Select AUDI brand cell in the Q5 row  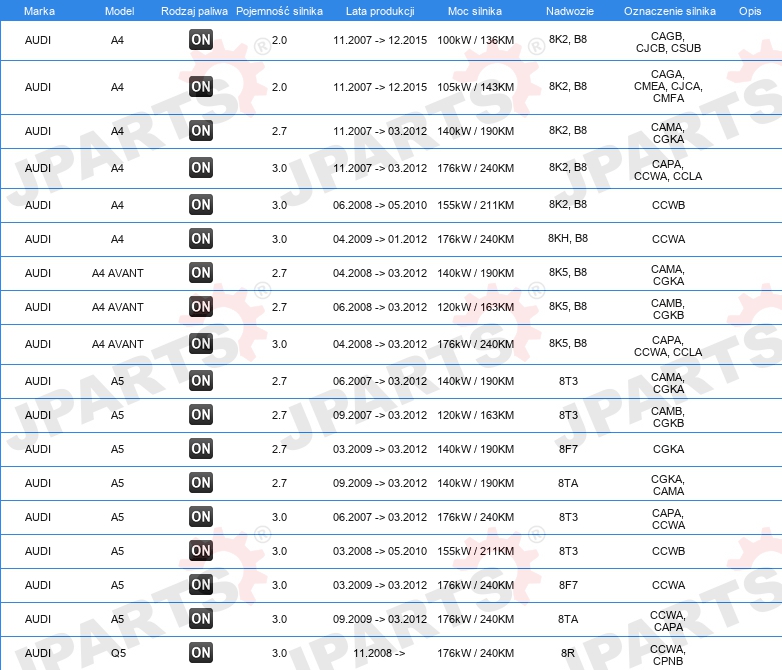[38, 653]
